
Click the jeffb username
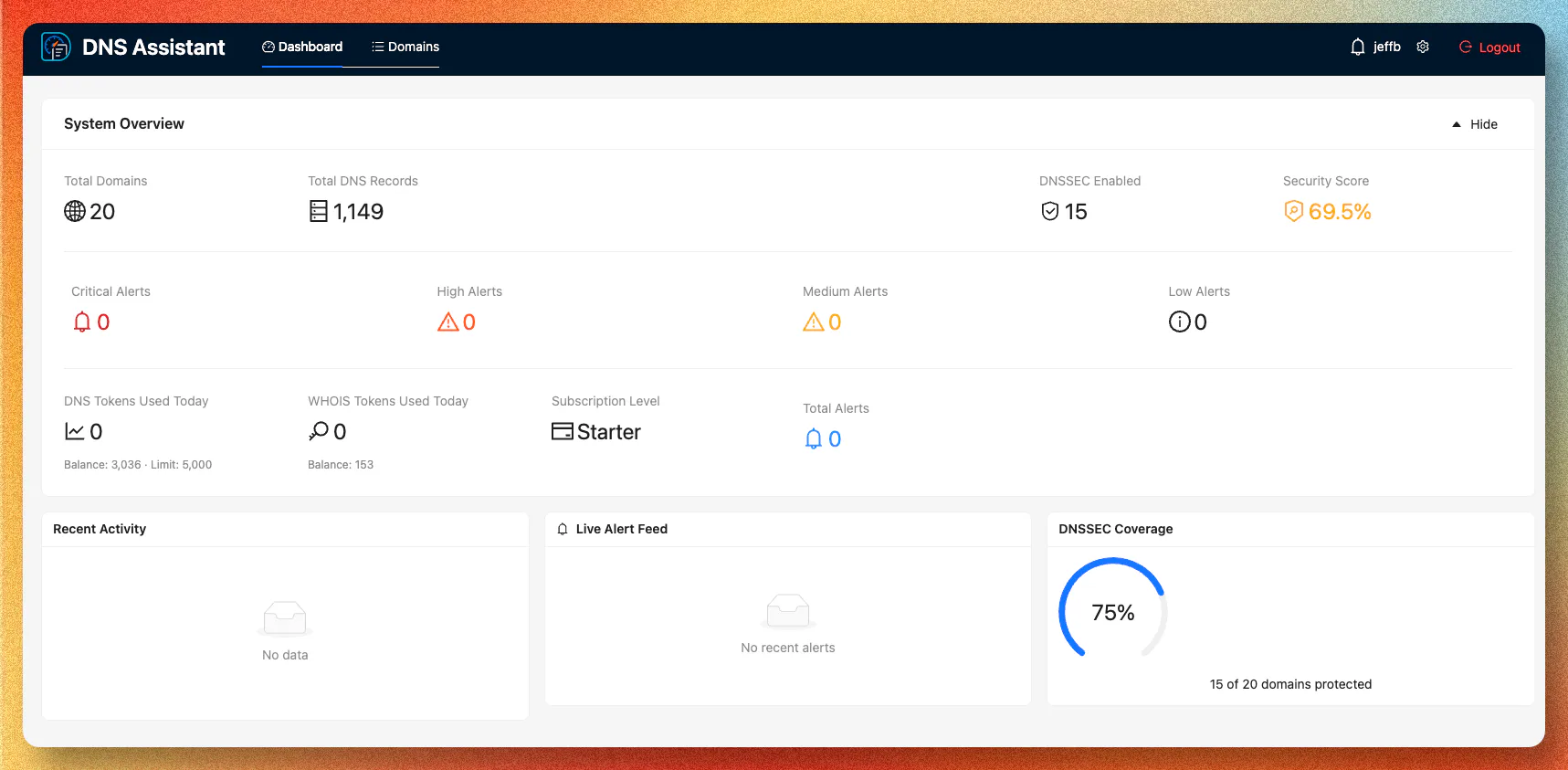[1387, 47]
